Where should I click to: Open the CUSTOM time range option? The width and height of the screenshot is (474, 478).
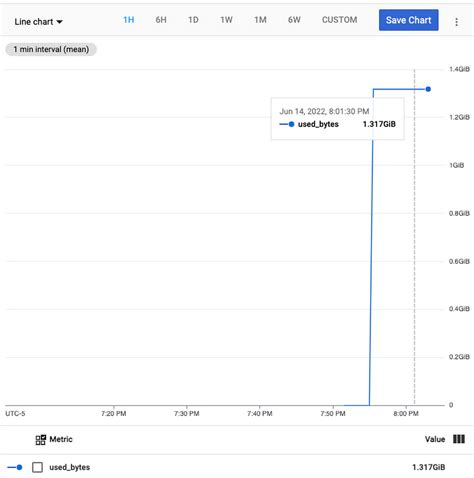coord(339,20)
